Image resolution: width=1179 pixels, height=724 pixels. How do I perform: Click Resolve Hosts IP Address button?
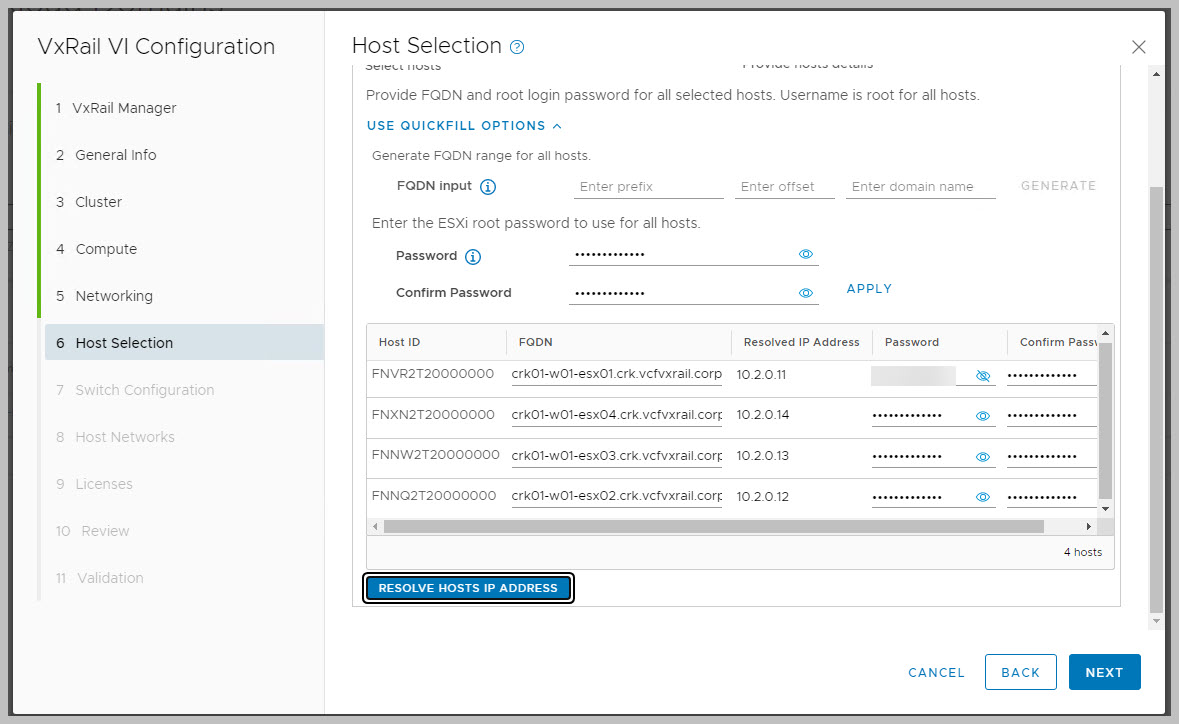coord(468,588)
